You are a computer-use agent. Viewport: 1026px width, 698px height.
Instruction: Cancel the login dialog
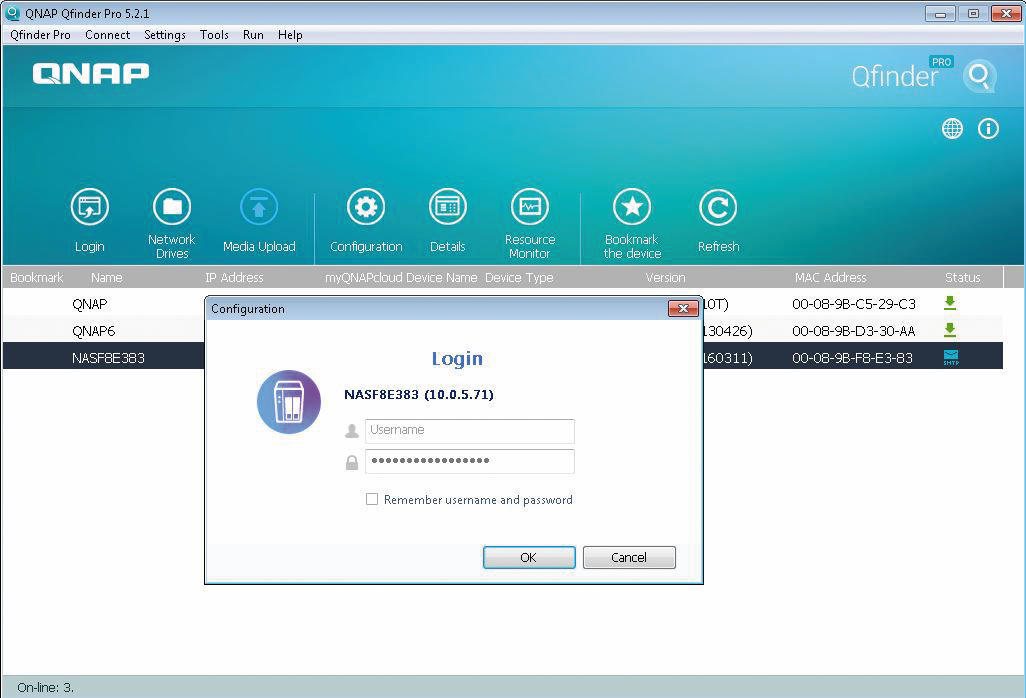pyautogui.click(x=629, y=557)
